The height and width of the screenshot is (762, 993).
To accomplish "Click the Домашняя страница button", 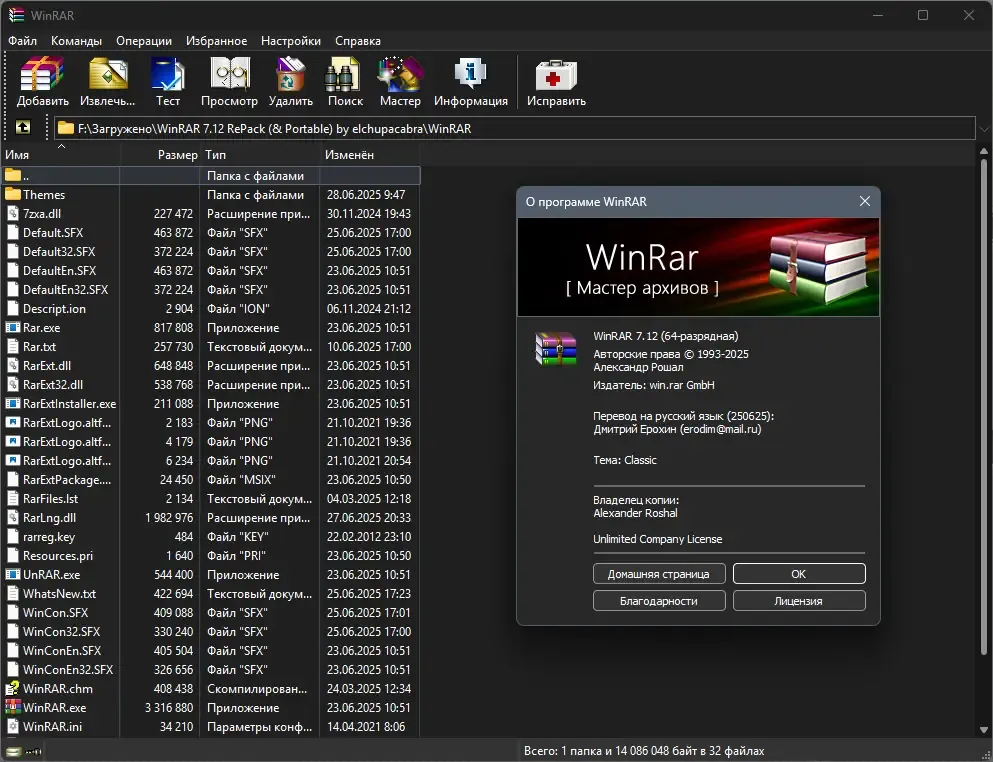I will (659, 574).
